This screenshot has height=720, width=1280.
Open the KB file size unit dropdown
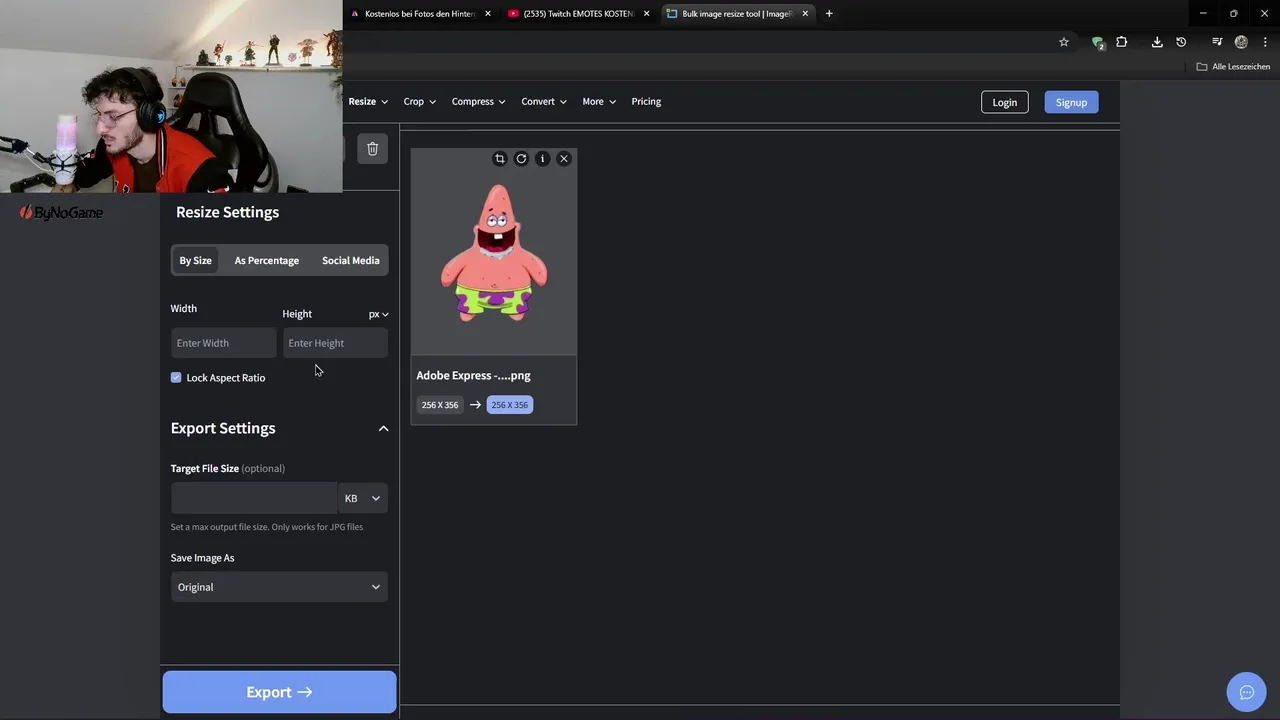(x=362, y=498)
